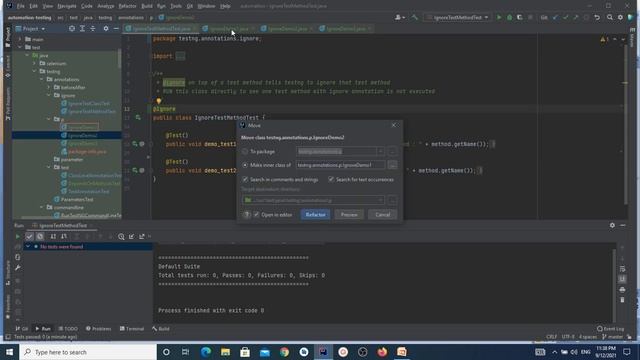Open the To package combo box arrow

pos(380,151)
